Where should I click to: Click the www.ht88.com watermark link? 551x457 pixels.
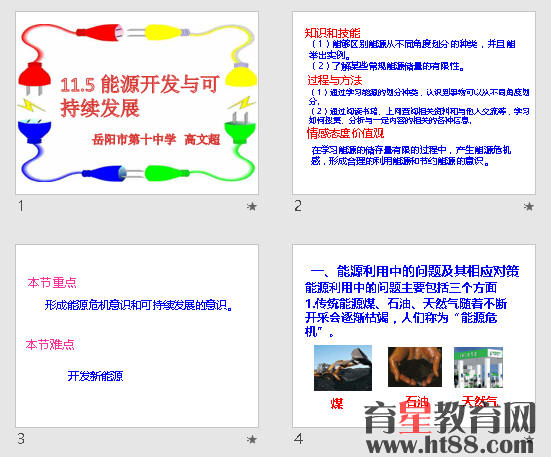click(x=449, y=445)
